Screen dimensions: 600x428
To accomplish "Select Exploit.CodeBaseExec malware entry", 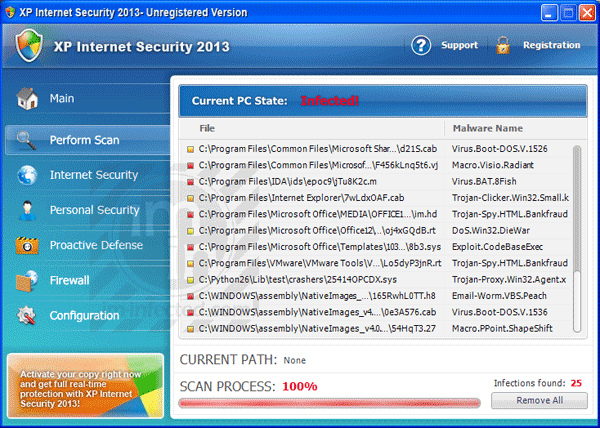I will (x=497, y=247).
